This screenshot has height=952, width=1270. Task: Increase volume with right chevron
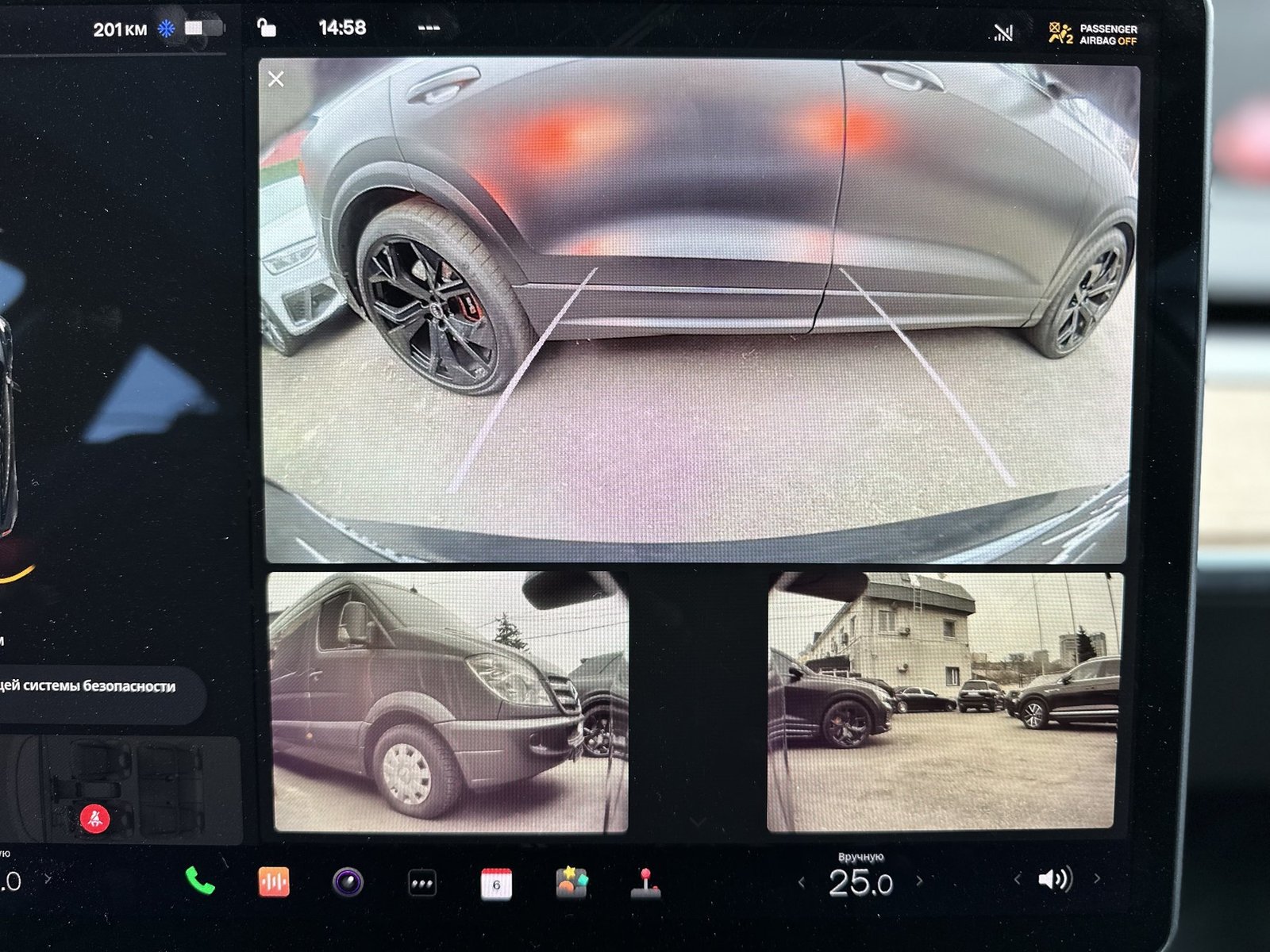1097,878
